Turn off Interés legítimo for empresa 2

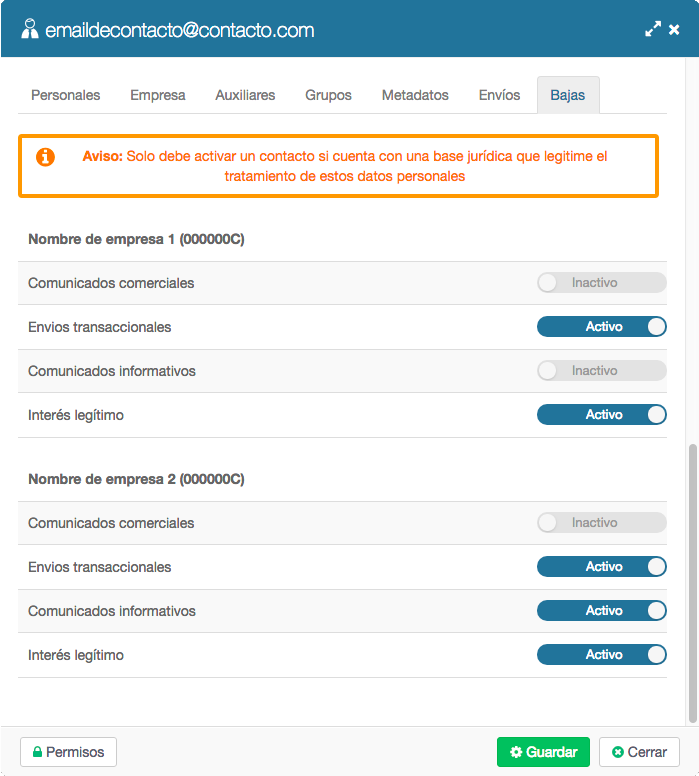click(x=601, y=655)
